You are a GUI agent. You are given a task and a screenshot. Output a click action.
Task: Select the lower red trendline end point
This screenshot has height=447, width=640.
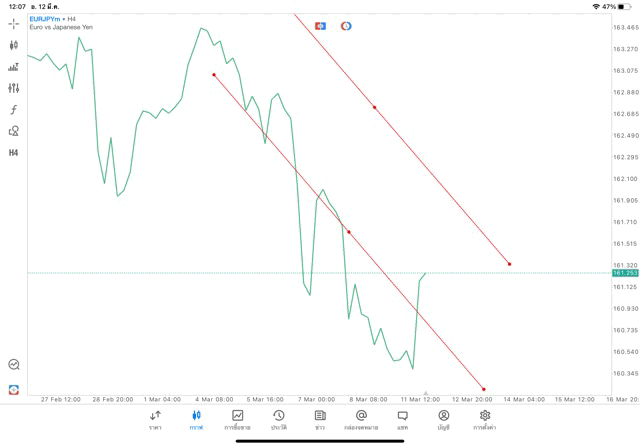click(x=483, y=389)
